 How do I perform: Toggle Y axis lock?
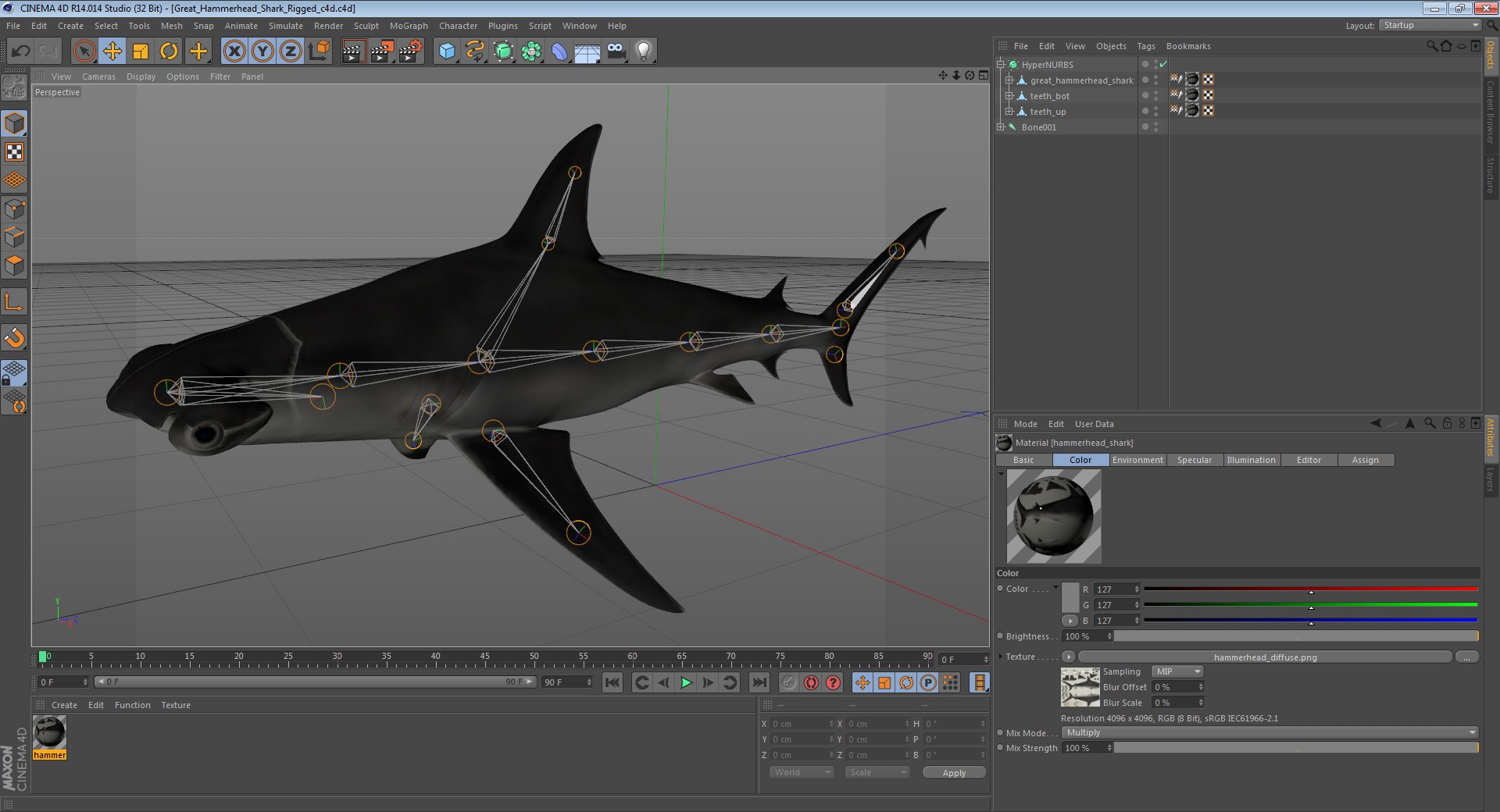tap(262, 52)
